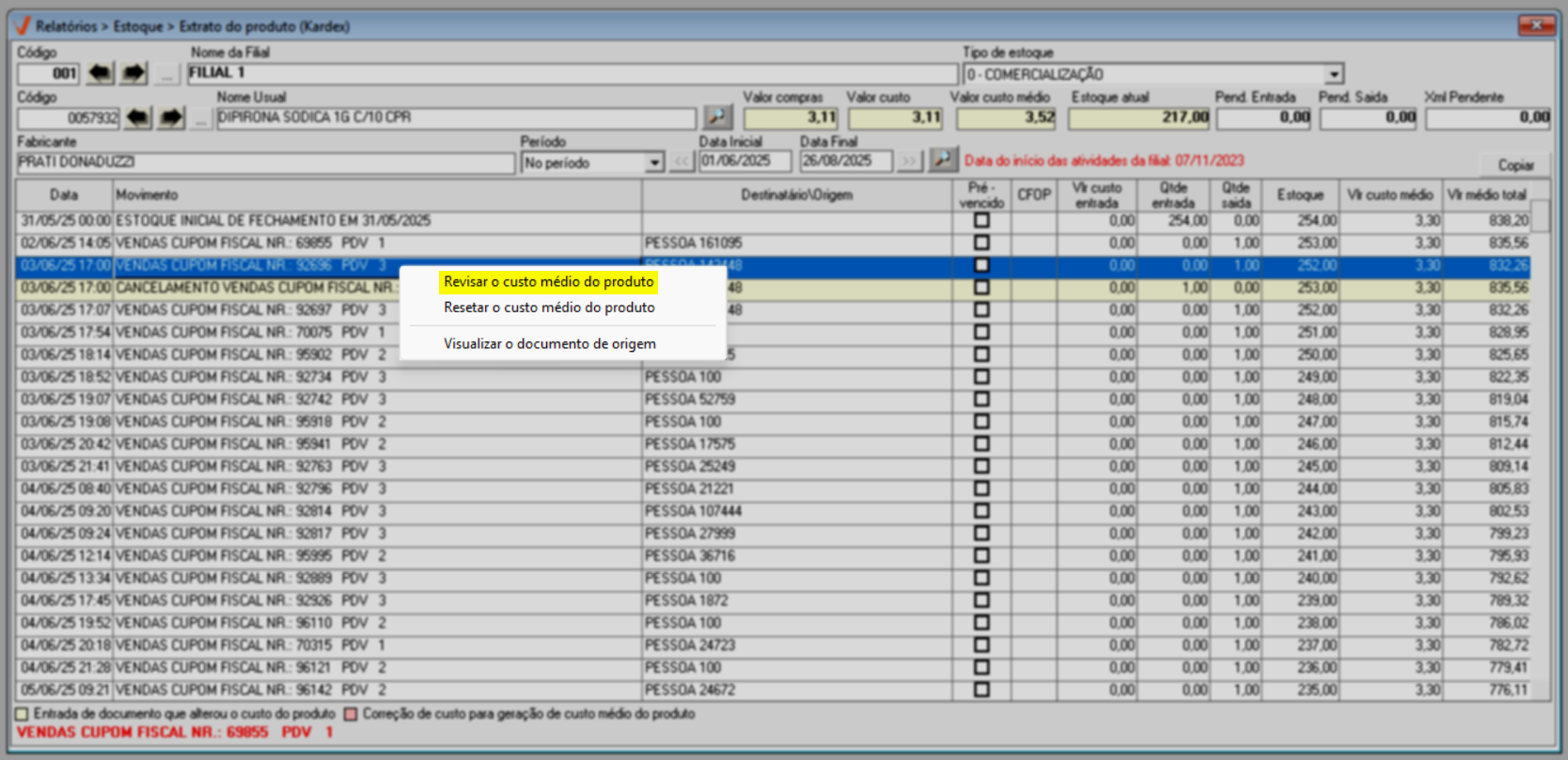Click next product arrow beside code 0057932
Screen dimensions: 1568x760
point(171,118)
